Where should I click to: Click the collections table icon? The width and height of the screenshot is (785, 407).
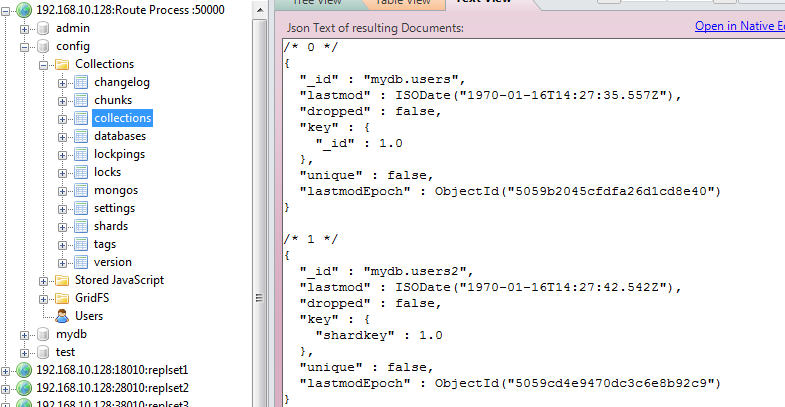click(x=81, y=118)
